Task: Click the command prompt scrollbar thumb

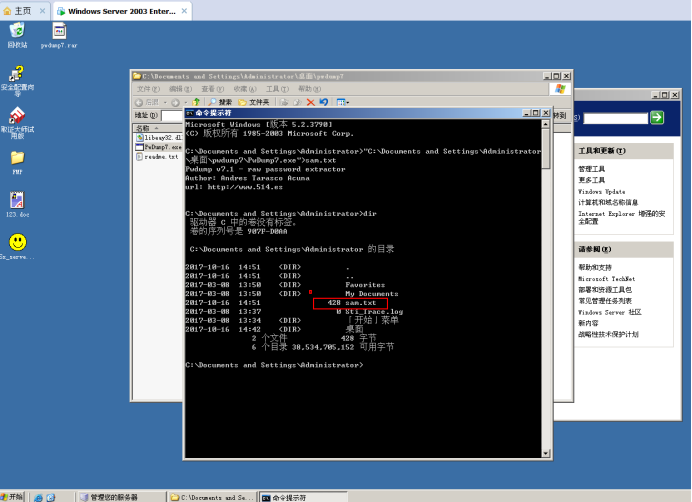Action: (546, 149)
